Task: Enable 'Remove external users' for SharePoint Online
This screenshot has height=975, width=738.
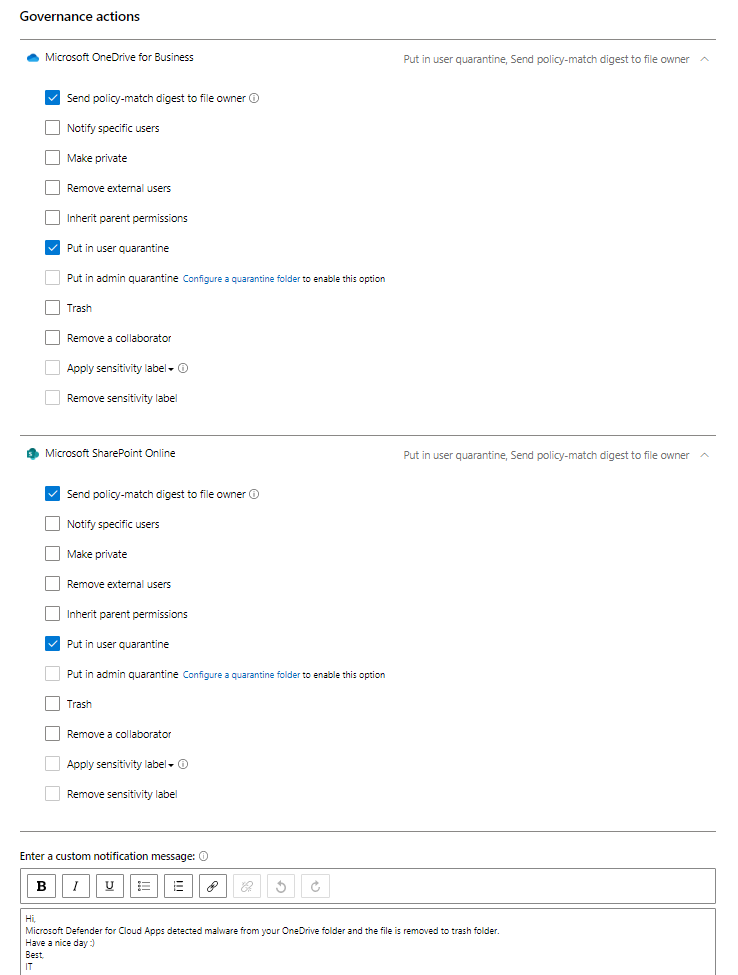Action: tap(53, 584)
